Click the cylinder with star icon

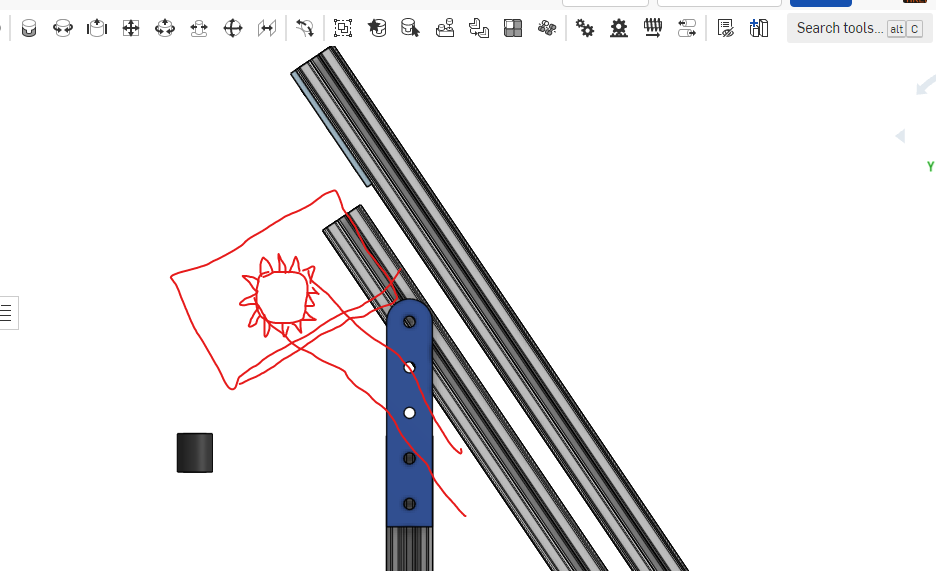coord(377,28)
